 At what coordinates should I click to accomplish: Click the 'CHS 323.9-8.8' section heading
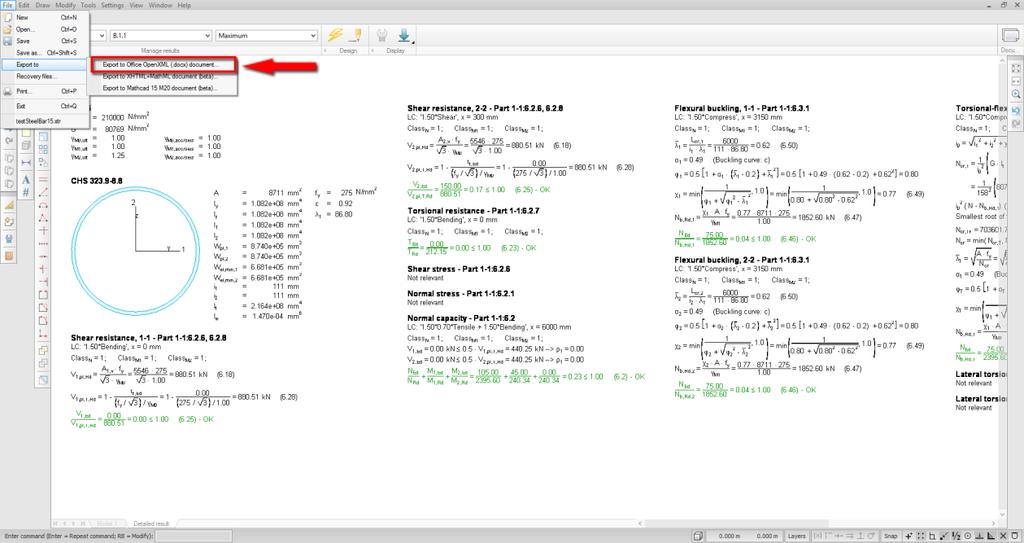[97, 180]
